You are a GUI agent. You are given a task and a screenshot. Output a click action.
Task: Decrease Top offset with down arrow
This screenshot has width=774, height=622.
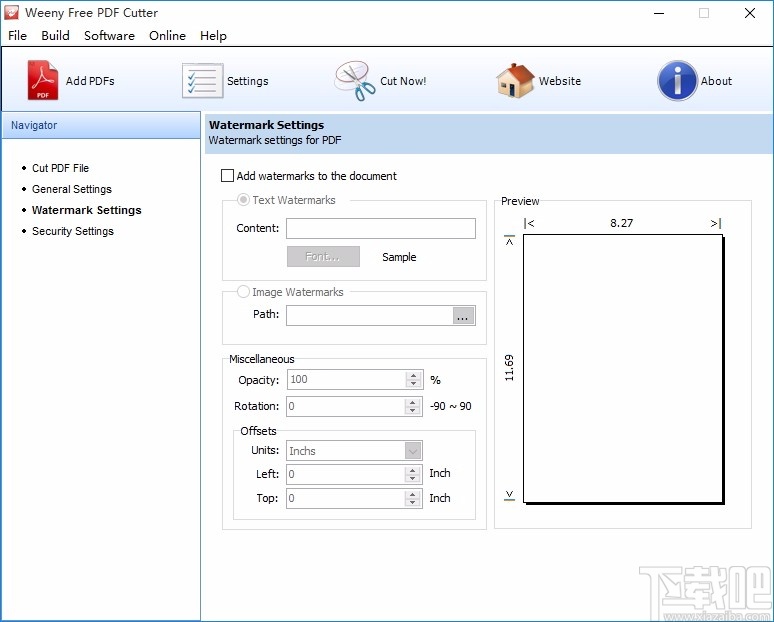[413, 502]
